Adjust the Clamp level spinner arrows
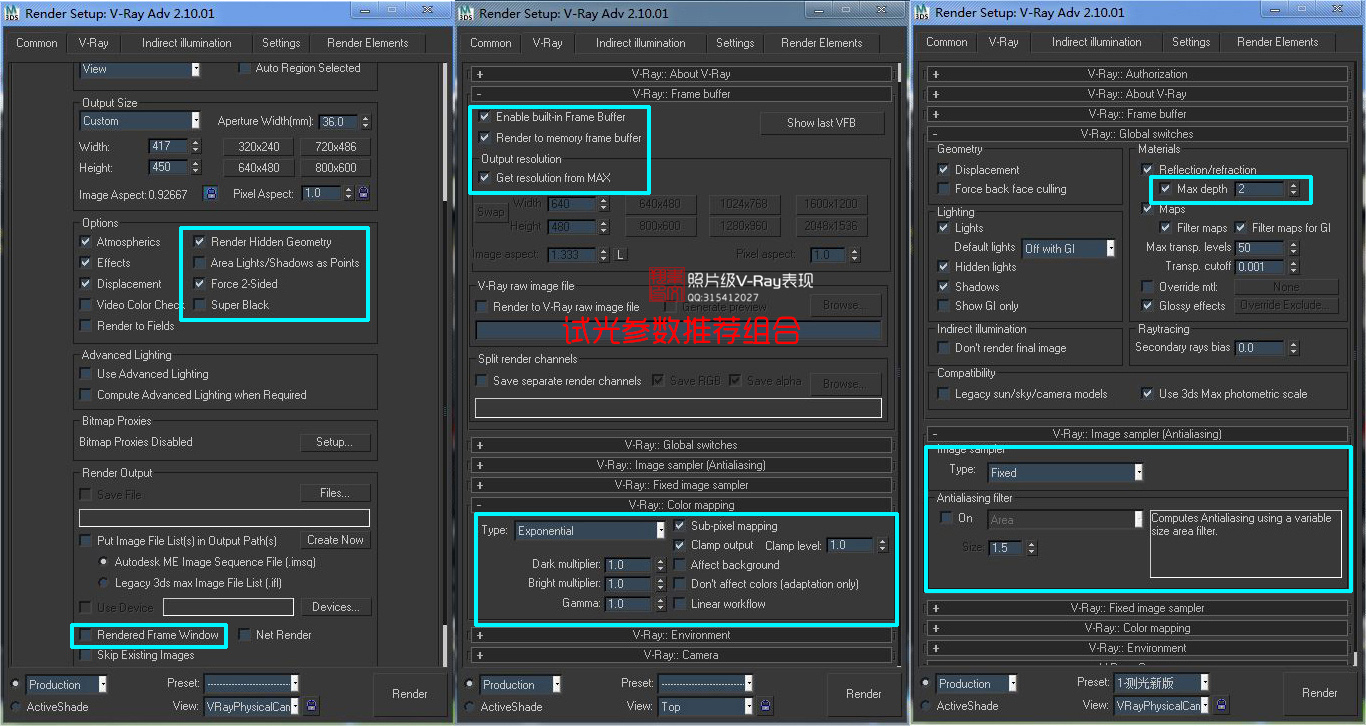Image resolution: width=1366 pixels, height=726 pixels. (x=882, y=546)
